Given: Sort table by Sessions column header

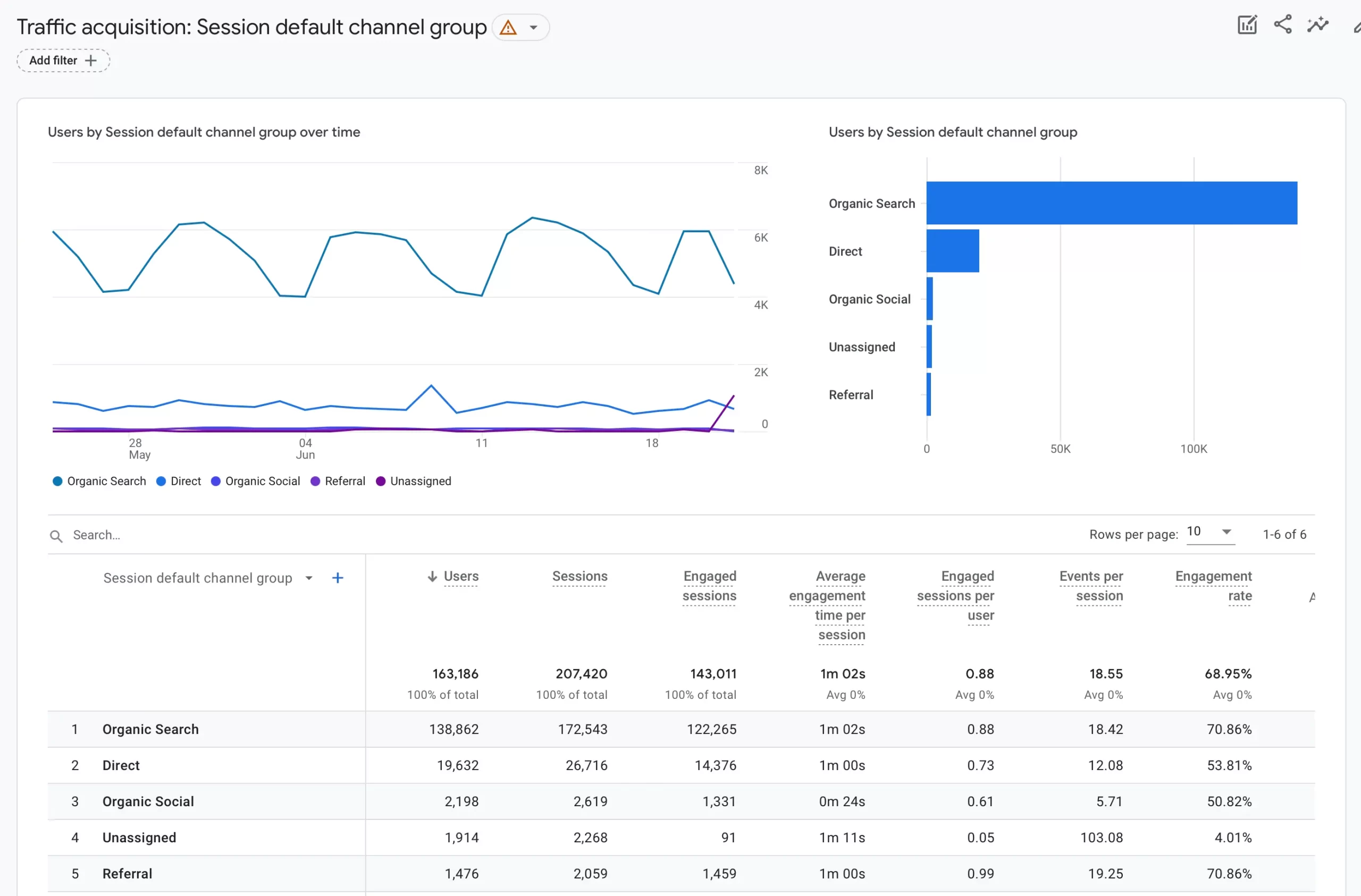Looking at the screenshot, I should pyautogui.click(x=579, y=577).
